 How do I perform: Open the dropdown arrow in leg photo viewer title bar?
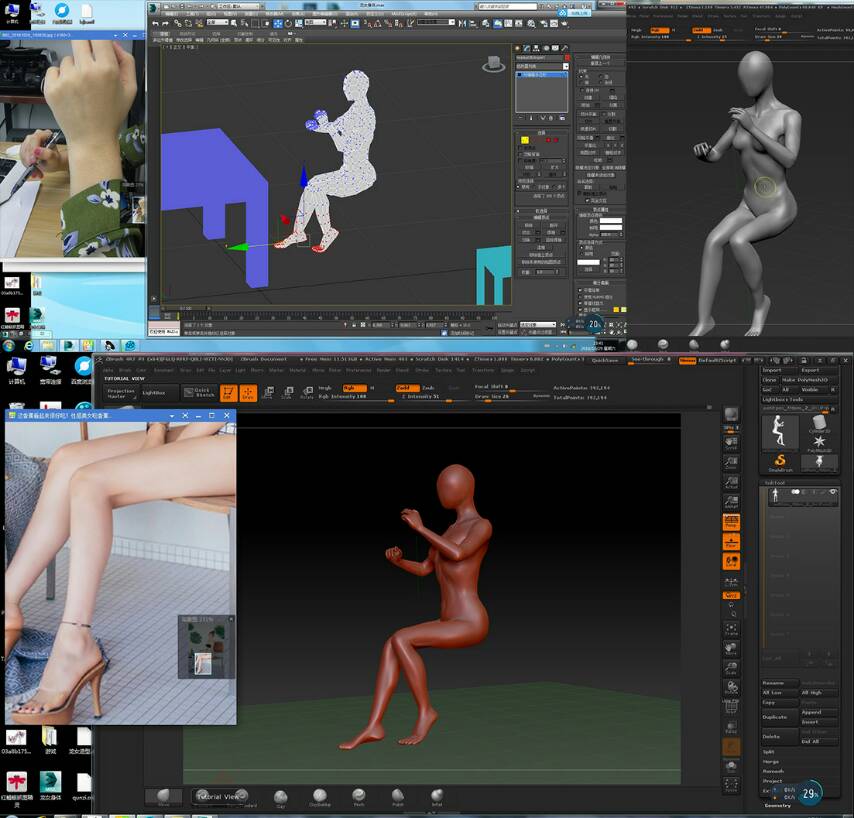172,416
